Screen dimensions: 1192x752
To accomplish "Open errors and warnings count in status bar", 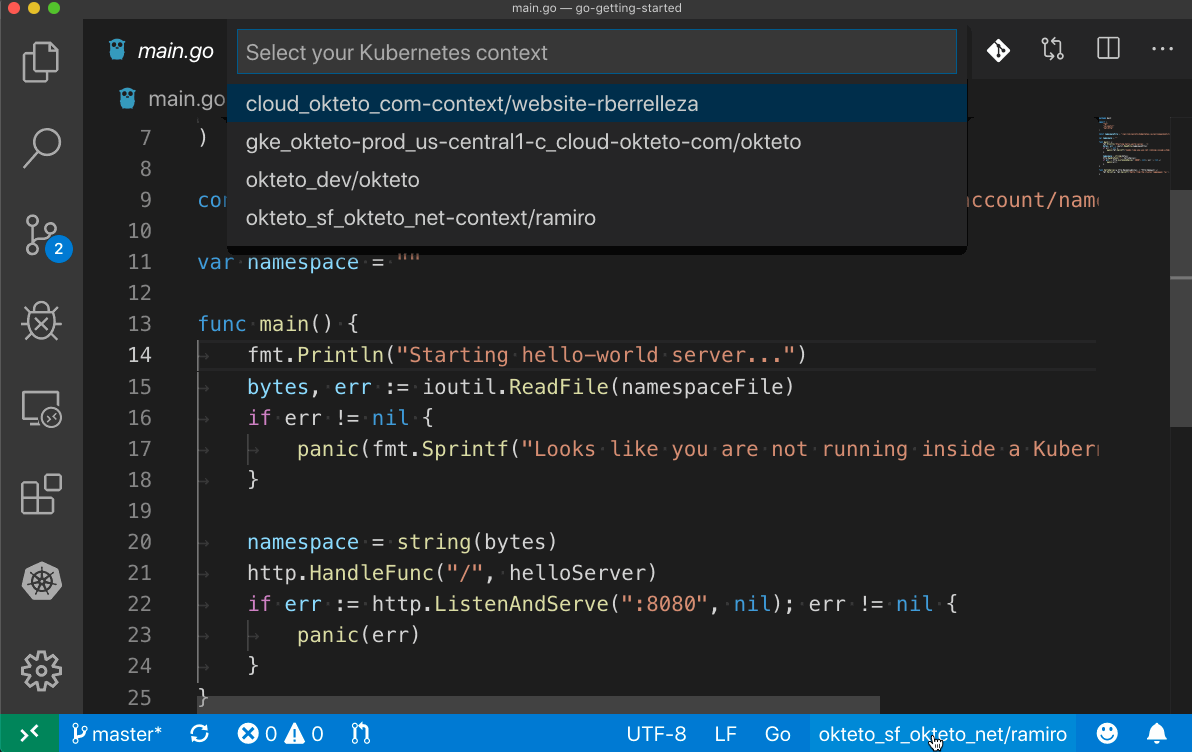I will click(x=281, y=734).
